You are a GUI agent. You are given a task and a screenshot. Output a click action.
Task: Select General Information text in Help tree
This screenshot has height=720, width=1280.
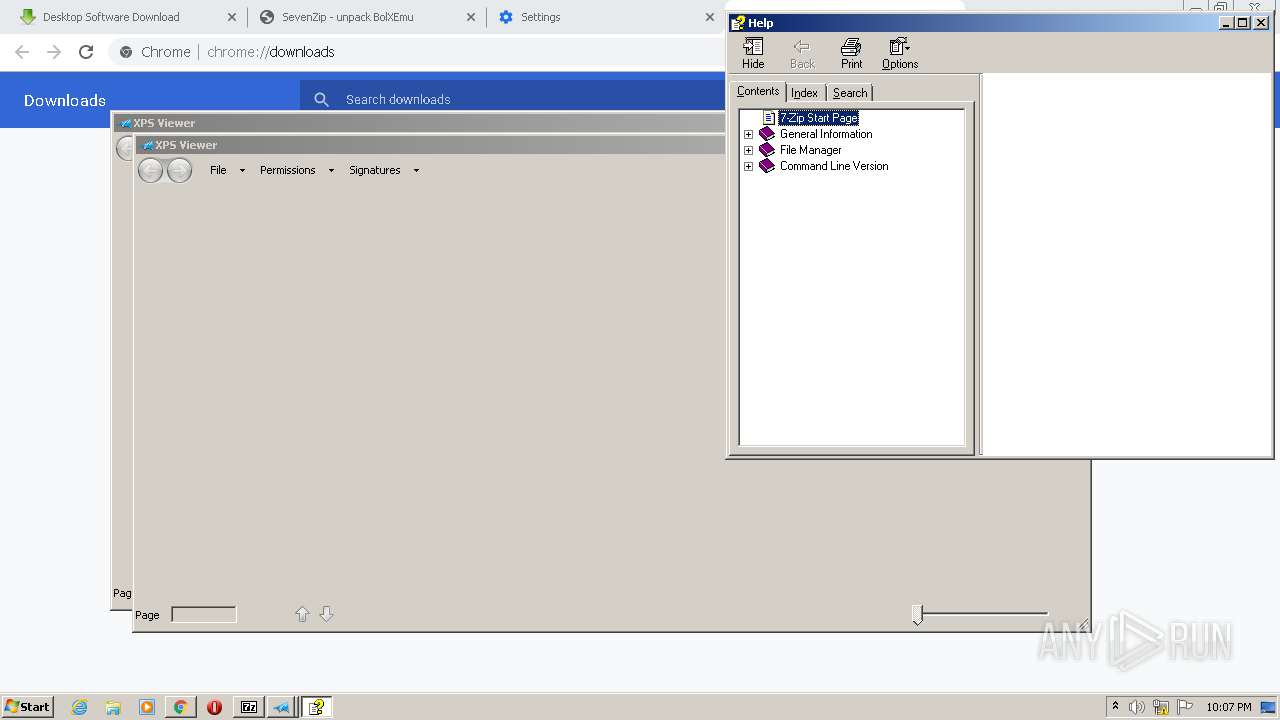[x=826, y=134]
